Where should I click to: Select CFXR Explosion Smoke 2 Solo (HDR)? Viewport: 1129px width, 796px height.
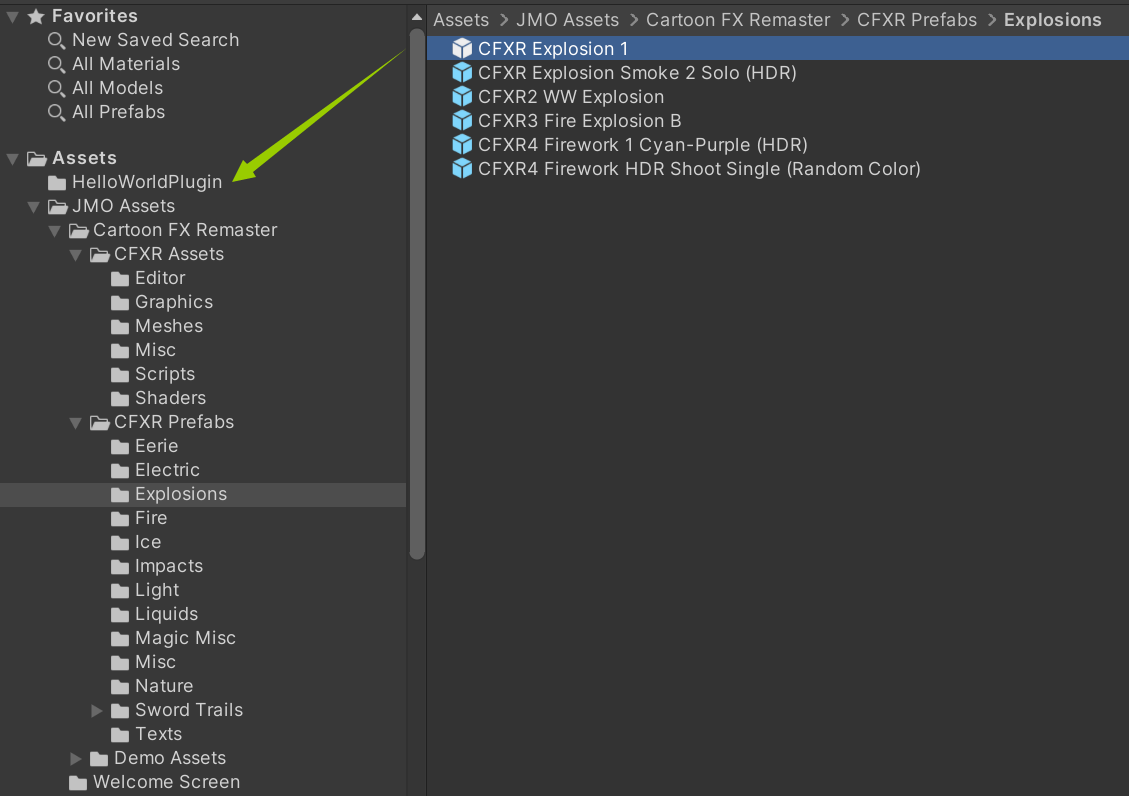(x=637, y=73)
